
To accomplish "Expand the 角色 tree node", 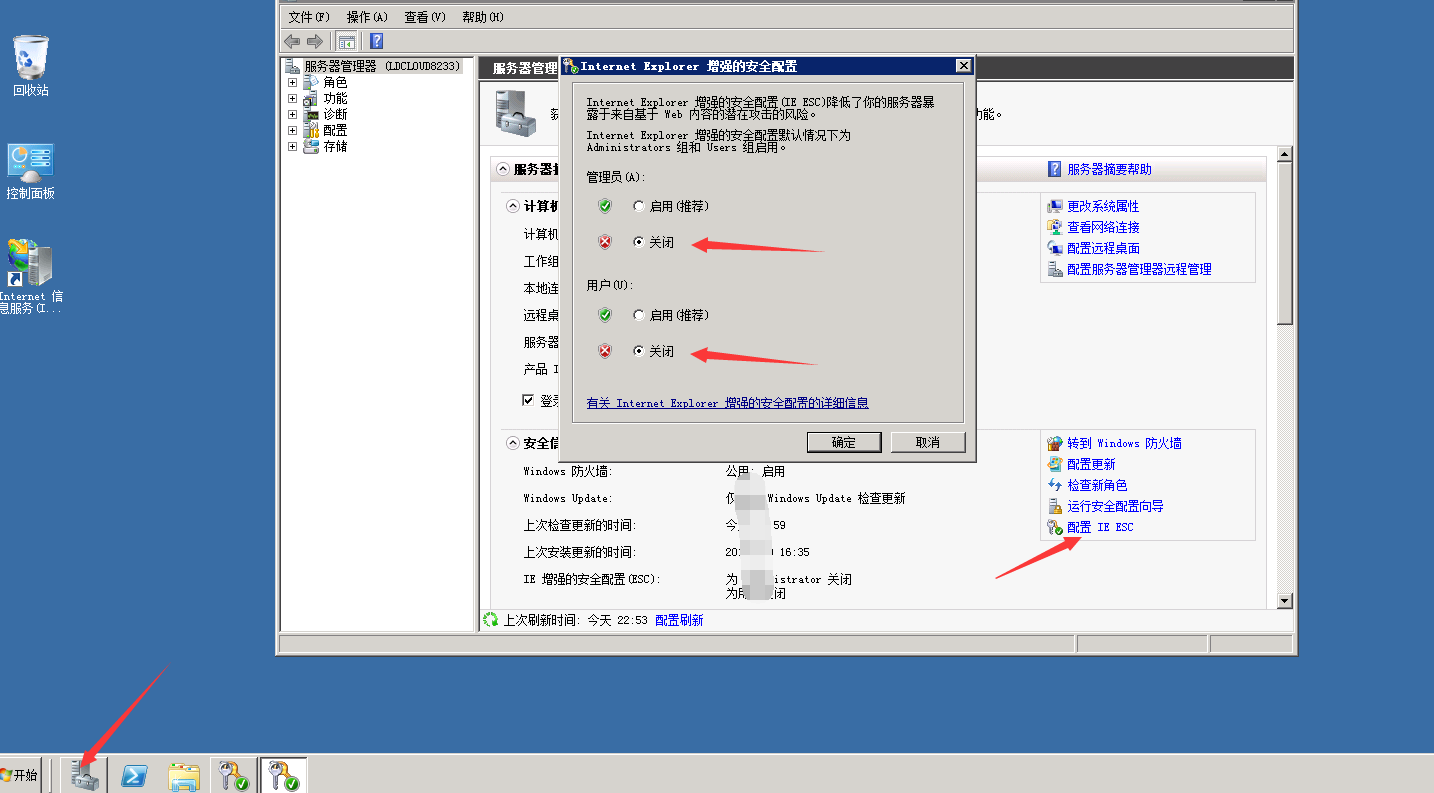I will pyautogui.click(x=292, y=82).
